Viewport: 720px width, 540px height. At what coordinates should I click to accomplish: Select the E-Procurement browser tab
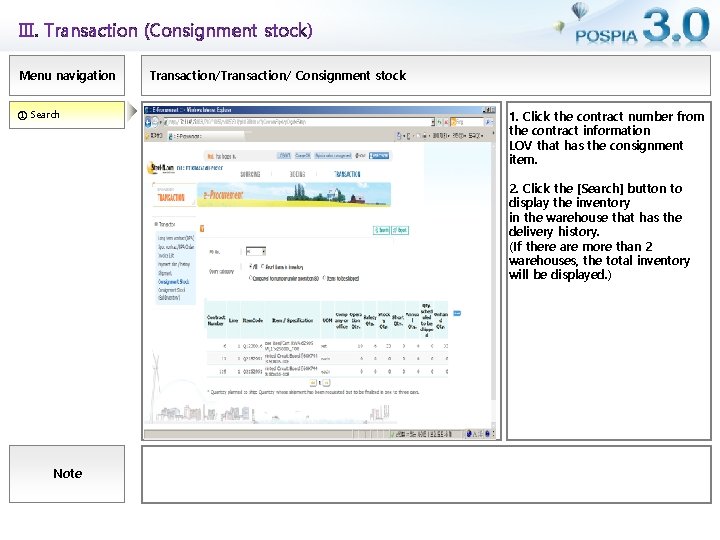point(206,136)
